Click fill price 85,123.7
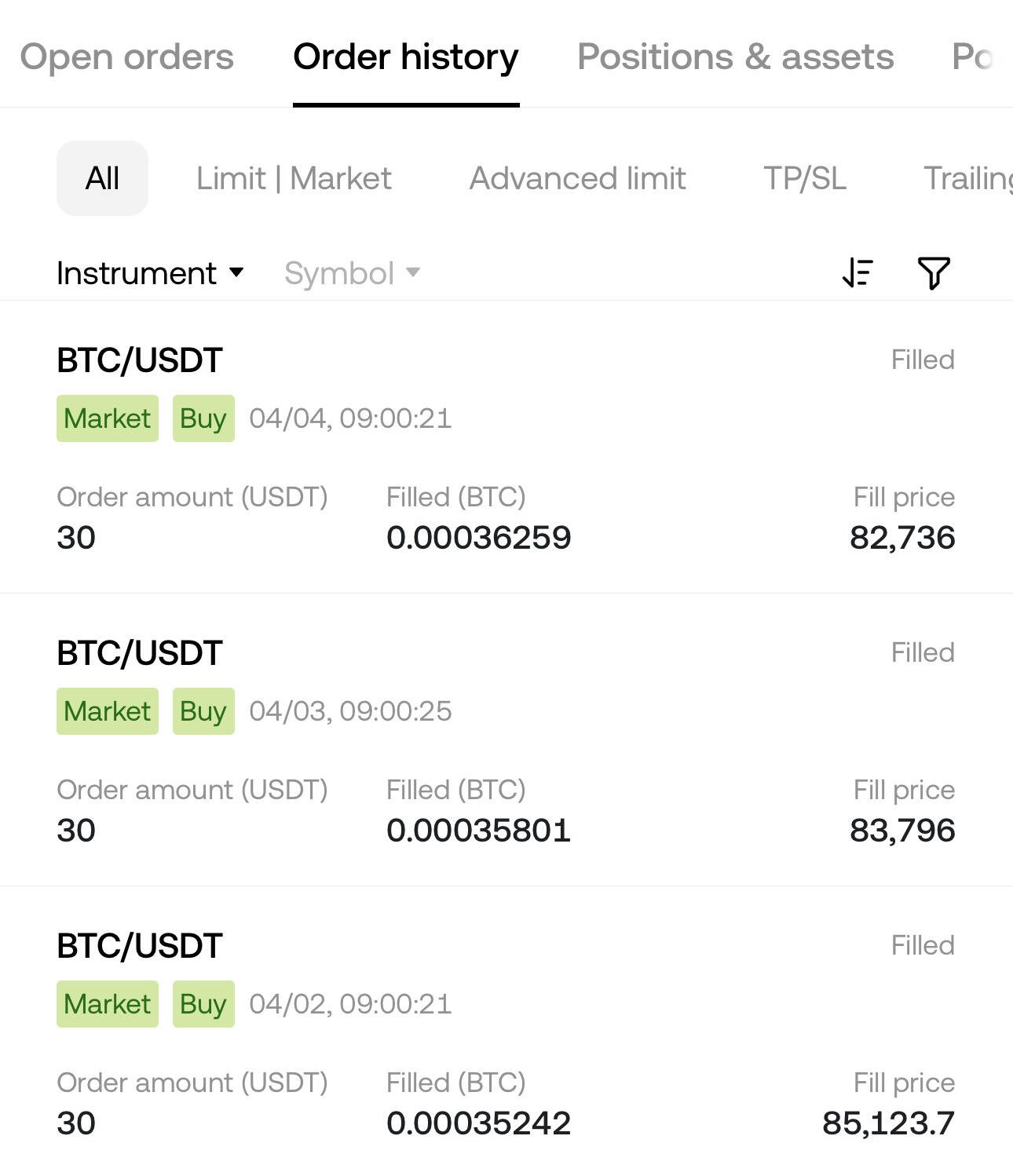Viewport: 1013px width, 1176px height. coord(888,1123)
